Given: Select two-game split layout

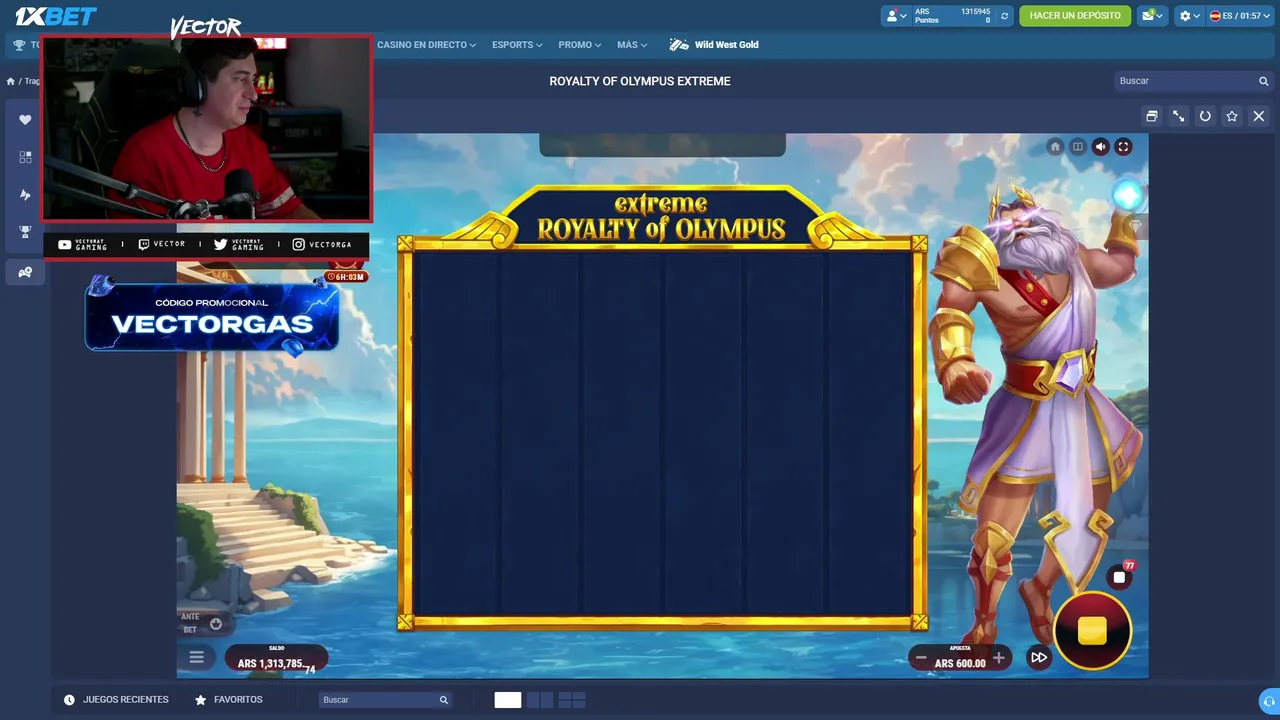Looking at the screenshot, I should [x=540, y=700].
